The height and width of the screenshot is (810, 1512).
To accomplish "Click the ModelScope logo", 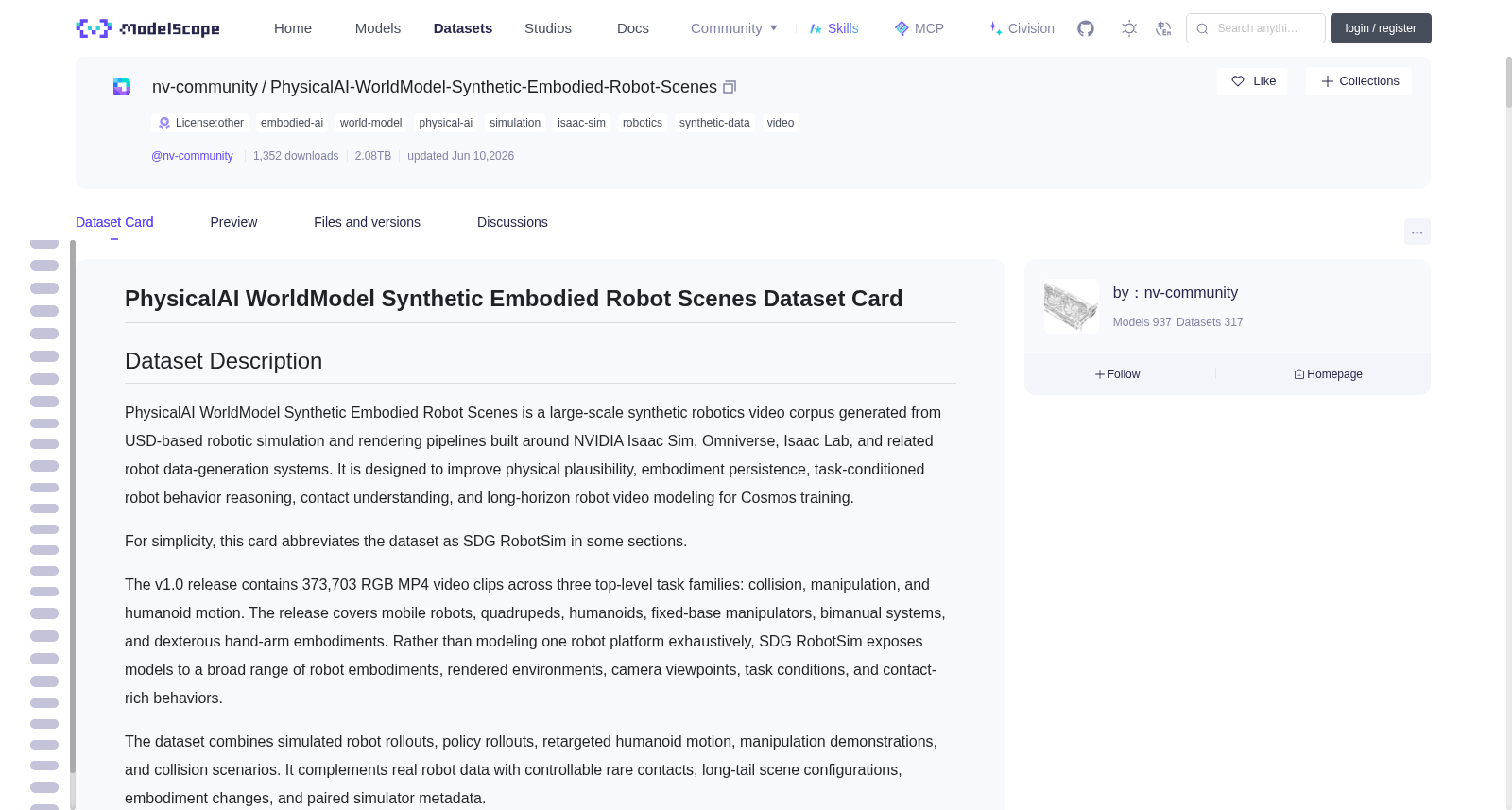I will click(x=147, y=28).
